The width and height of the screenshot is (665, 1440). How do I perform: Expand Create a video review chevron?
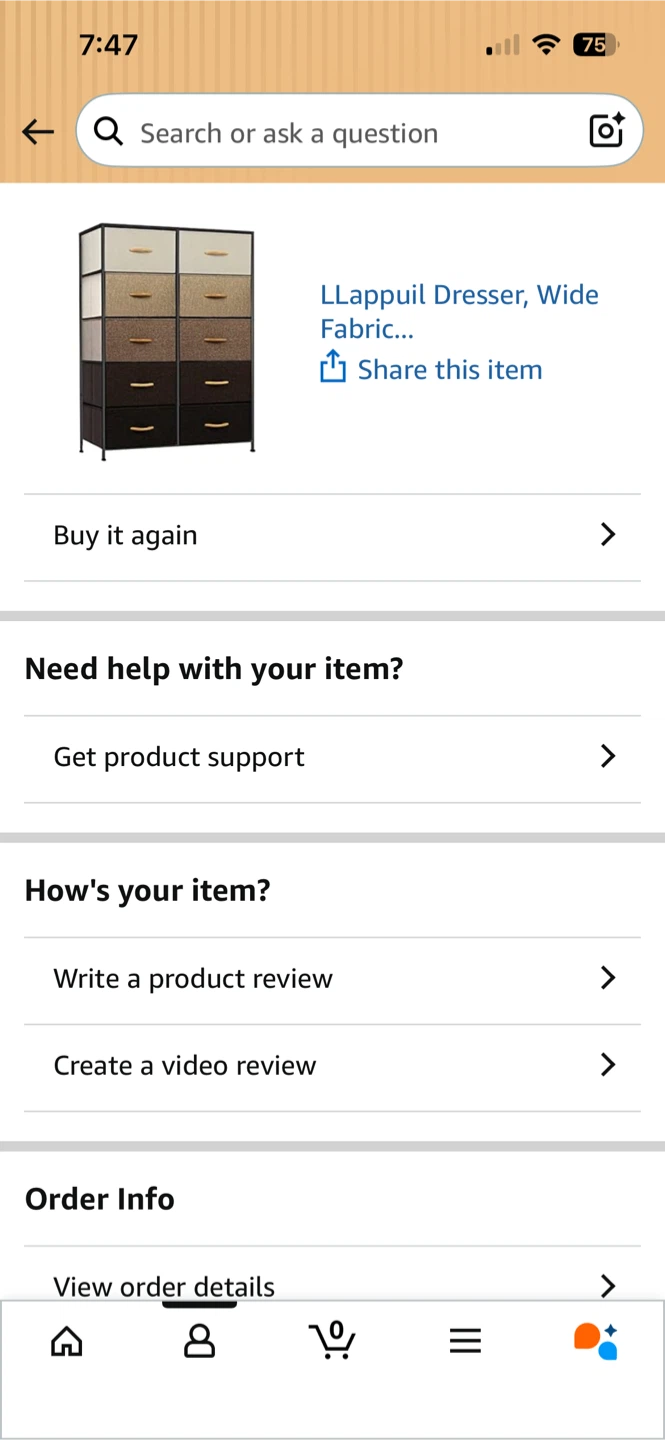[x=607, y=1065]
